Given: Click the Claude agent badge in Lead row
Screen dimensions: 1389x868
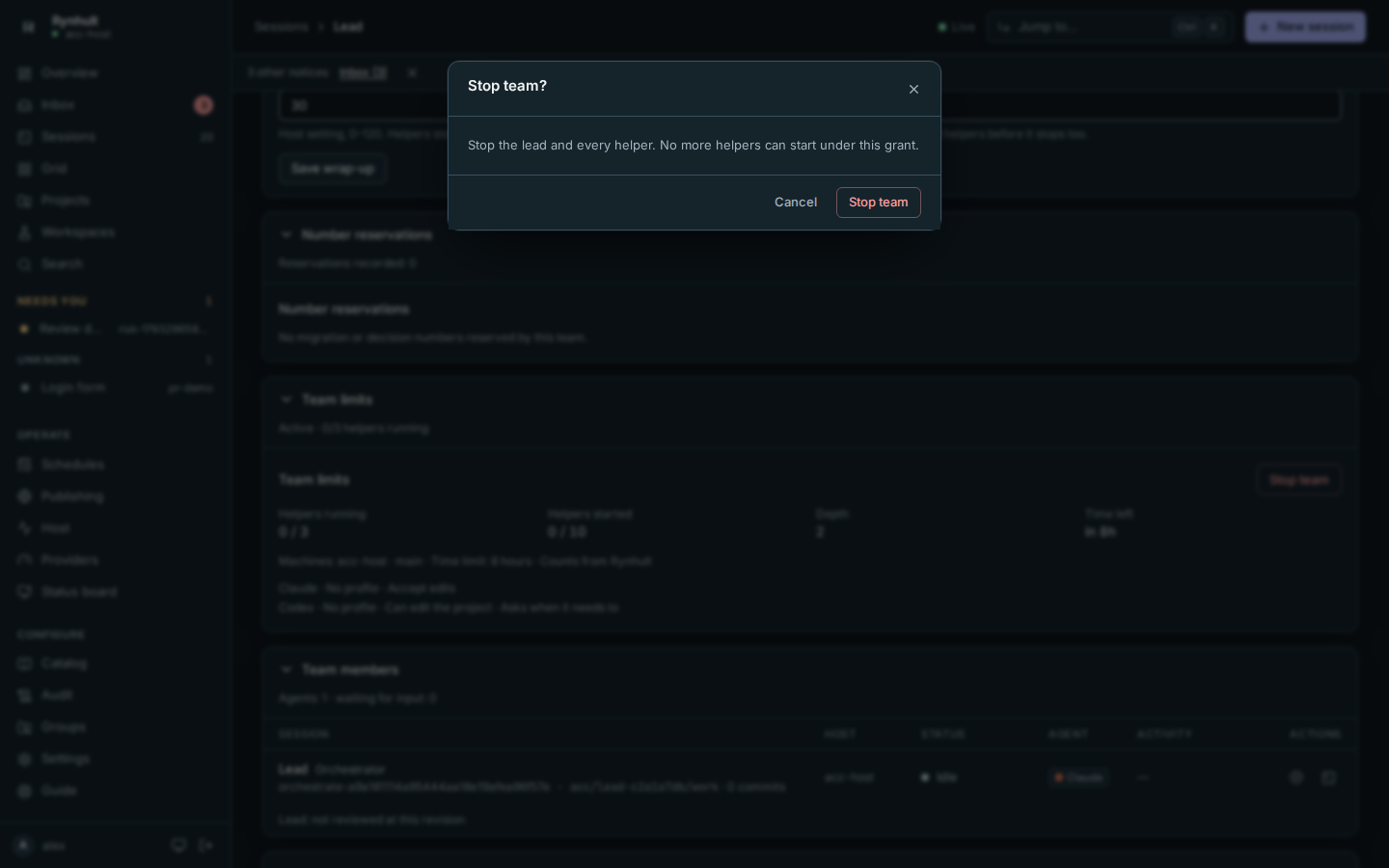Looking at the screenshot, I should [x=1078, y=777].
